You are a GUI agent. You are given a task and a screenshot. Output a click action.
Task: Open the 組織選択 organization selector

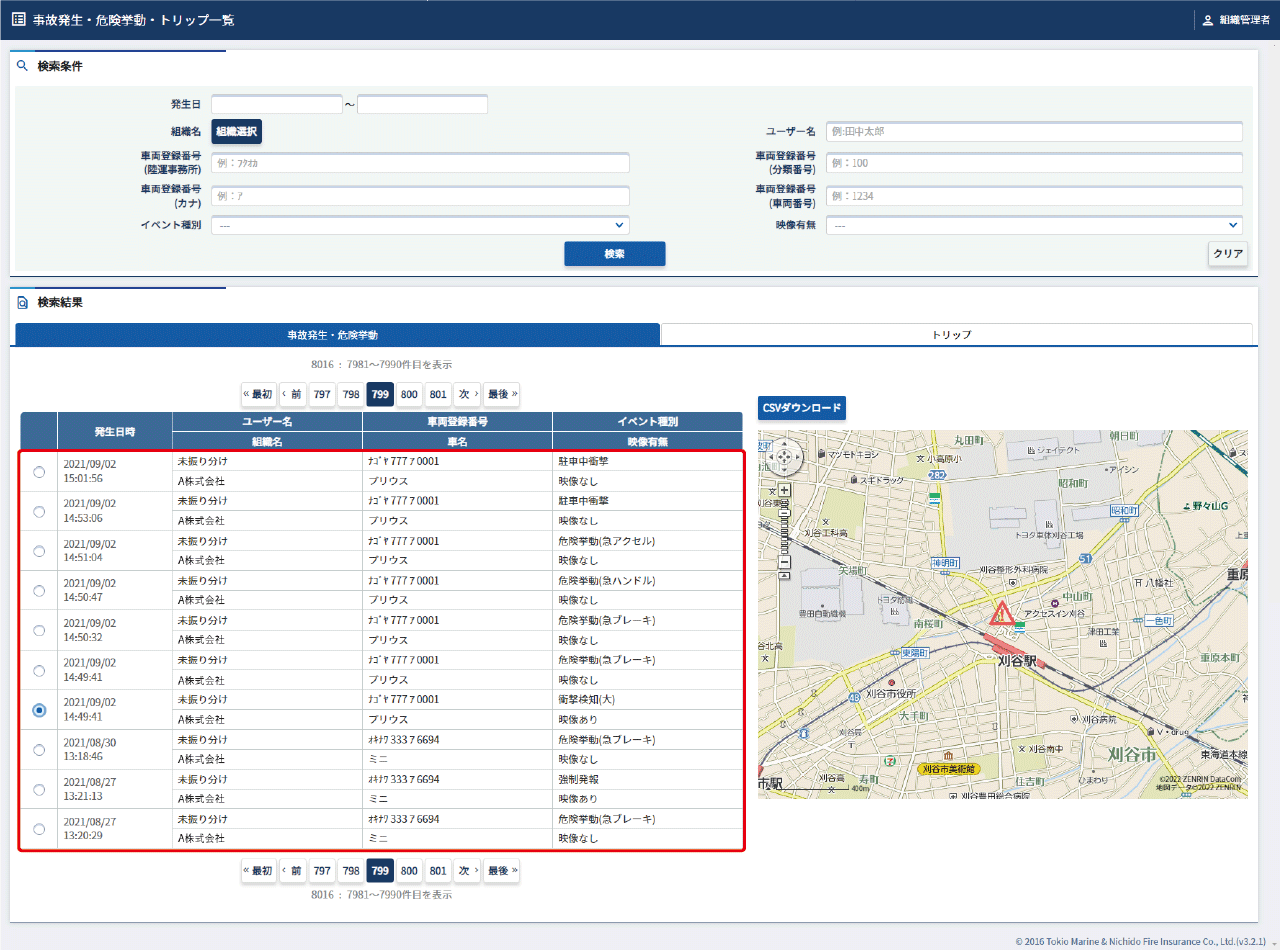[x=236, y=132]
